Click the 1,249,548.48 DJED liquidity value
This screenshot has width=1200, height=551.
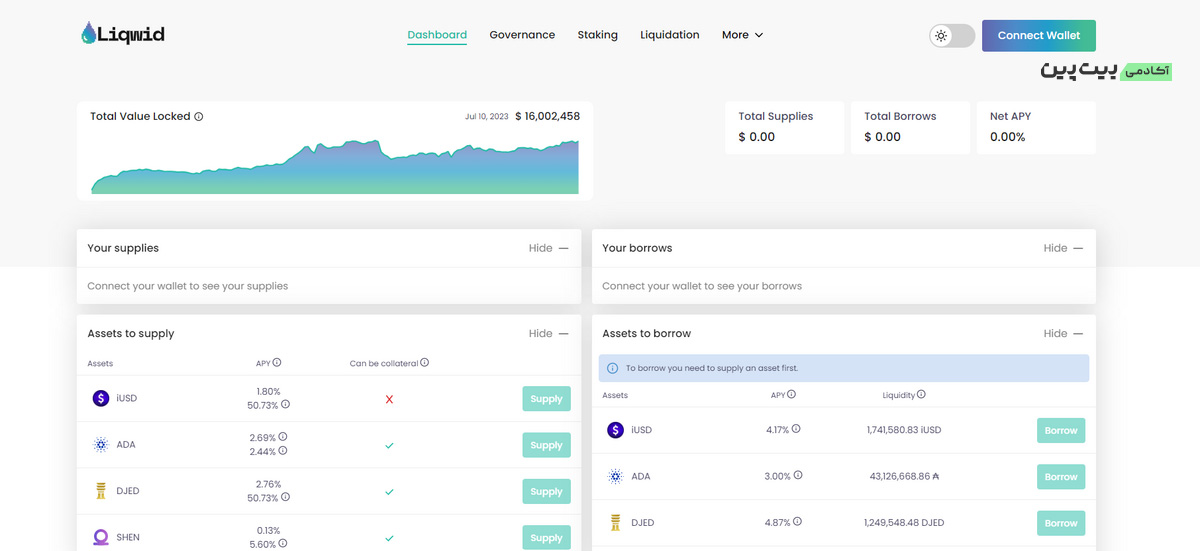click(x=904, y=523)
